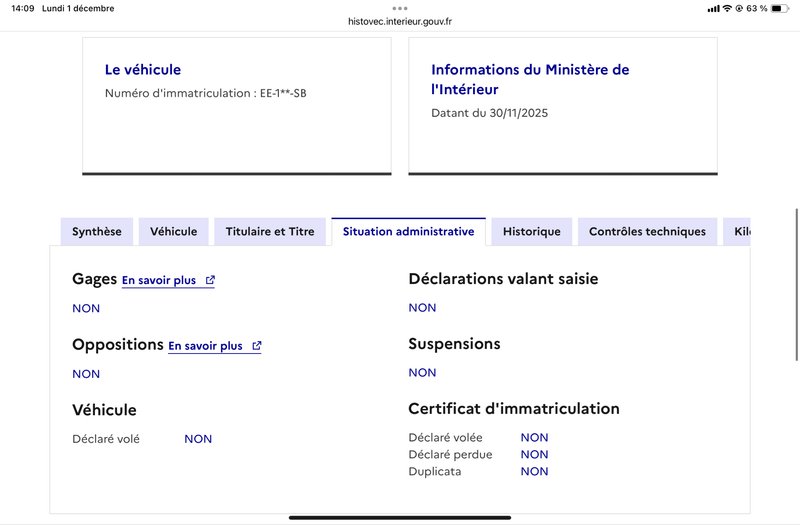Screen dimensions: 800x525
Task: Open the Synthèse tab
Action: coord(97,232)
